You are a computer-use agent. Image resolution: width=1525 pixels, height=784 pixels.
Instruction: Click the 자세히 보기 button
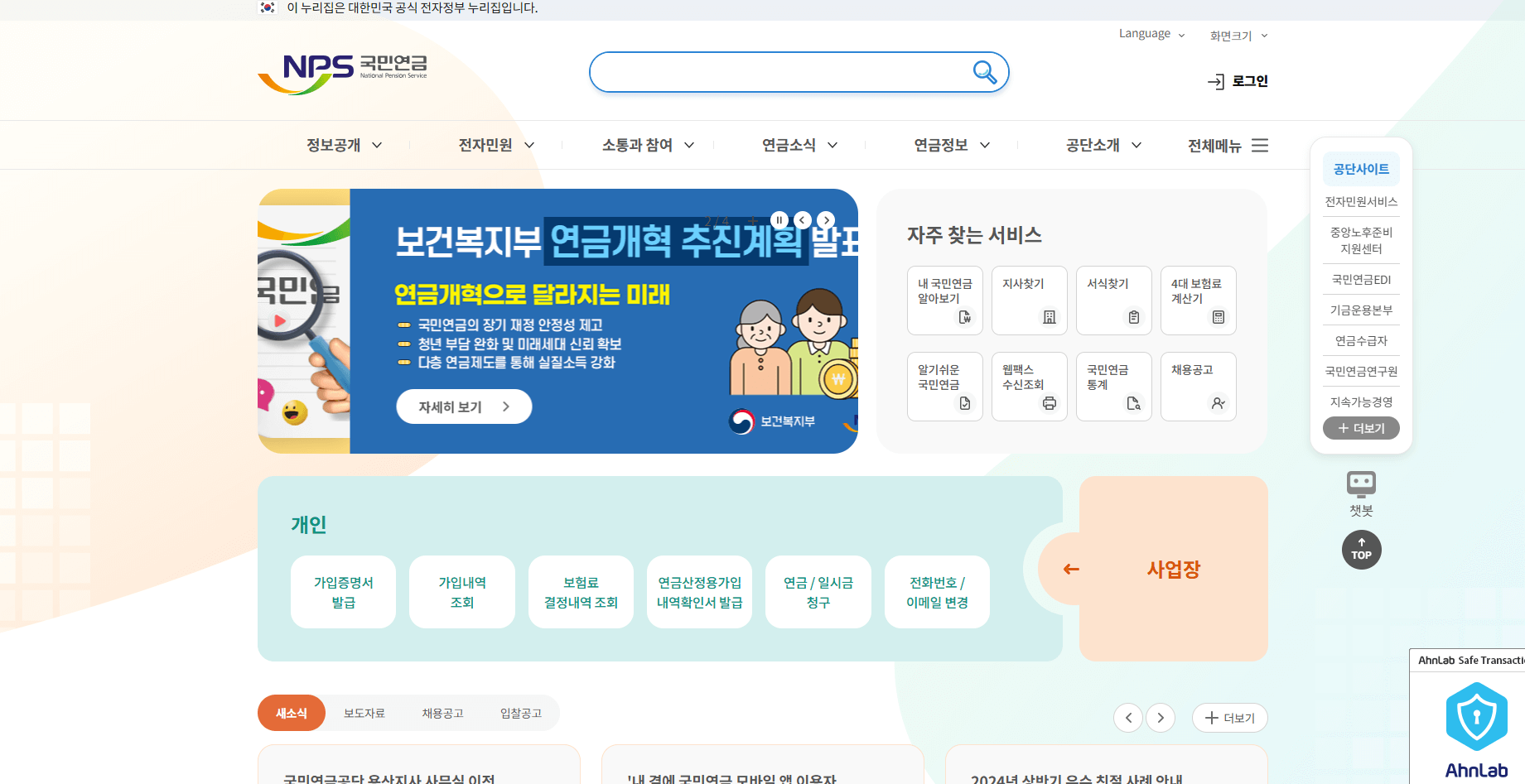[x=463, y=406]
